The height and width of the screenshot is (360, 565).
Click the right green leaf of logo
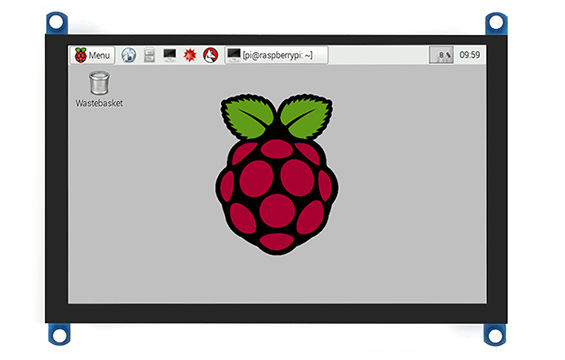tap(306, 117)
